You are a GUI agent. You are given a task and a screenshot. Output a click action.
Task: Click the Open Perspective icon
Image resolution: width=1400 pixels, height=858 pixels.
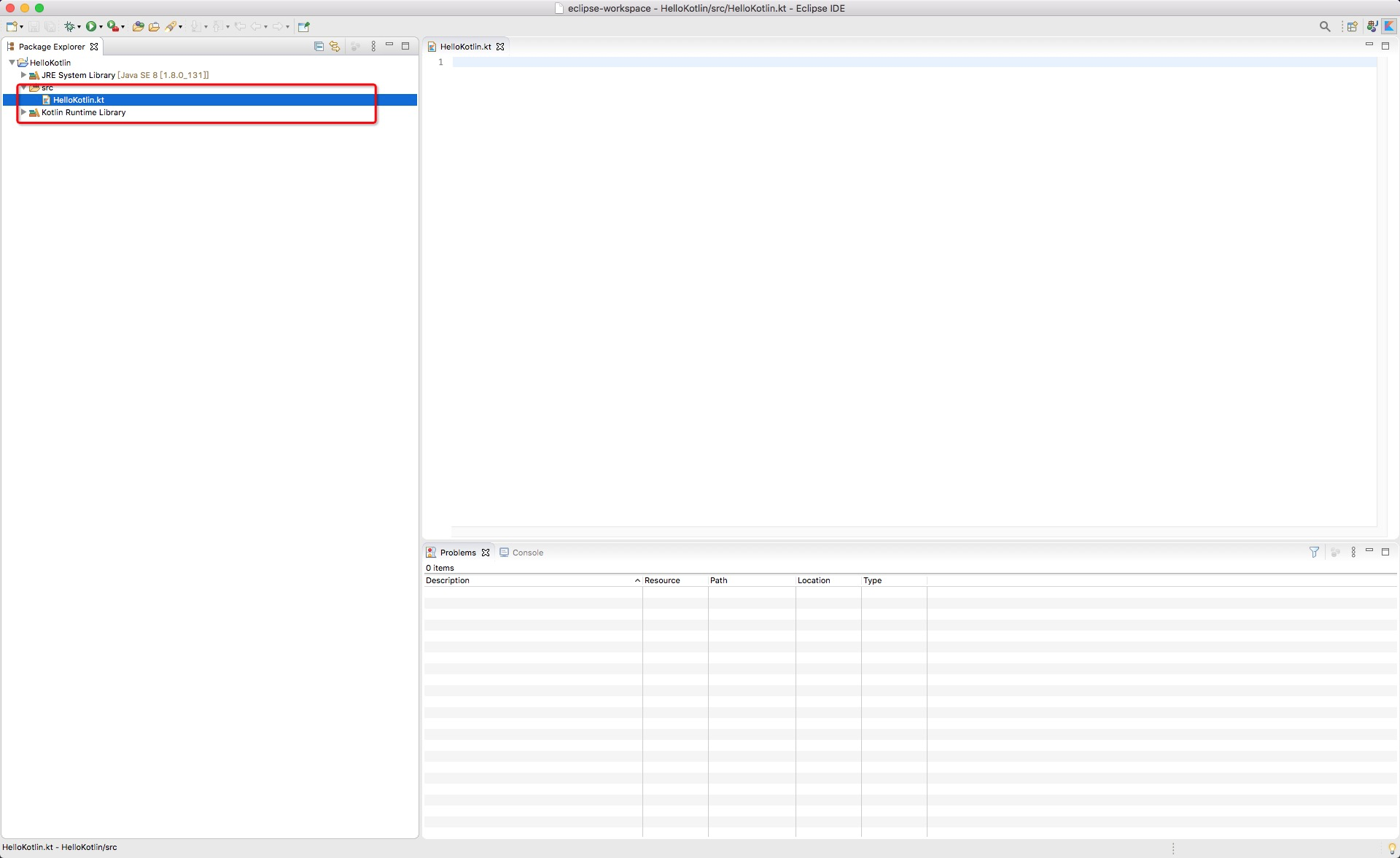(x=1353, y=26)
